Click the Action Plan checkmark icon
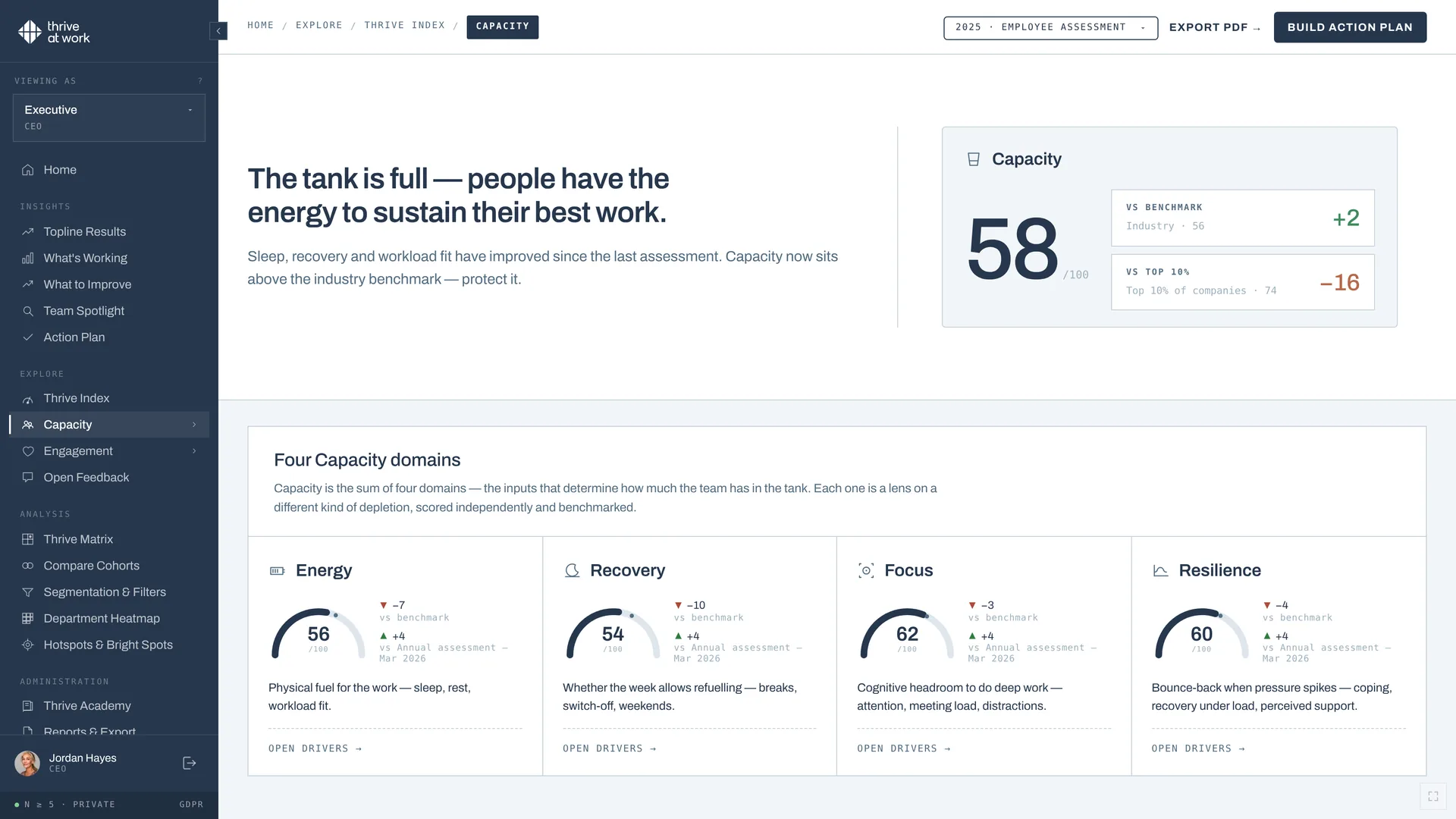This screenshot has width=1456, height=819. coord(28,337)
